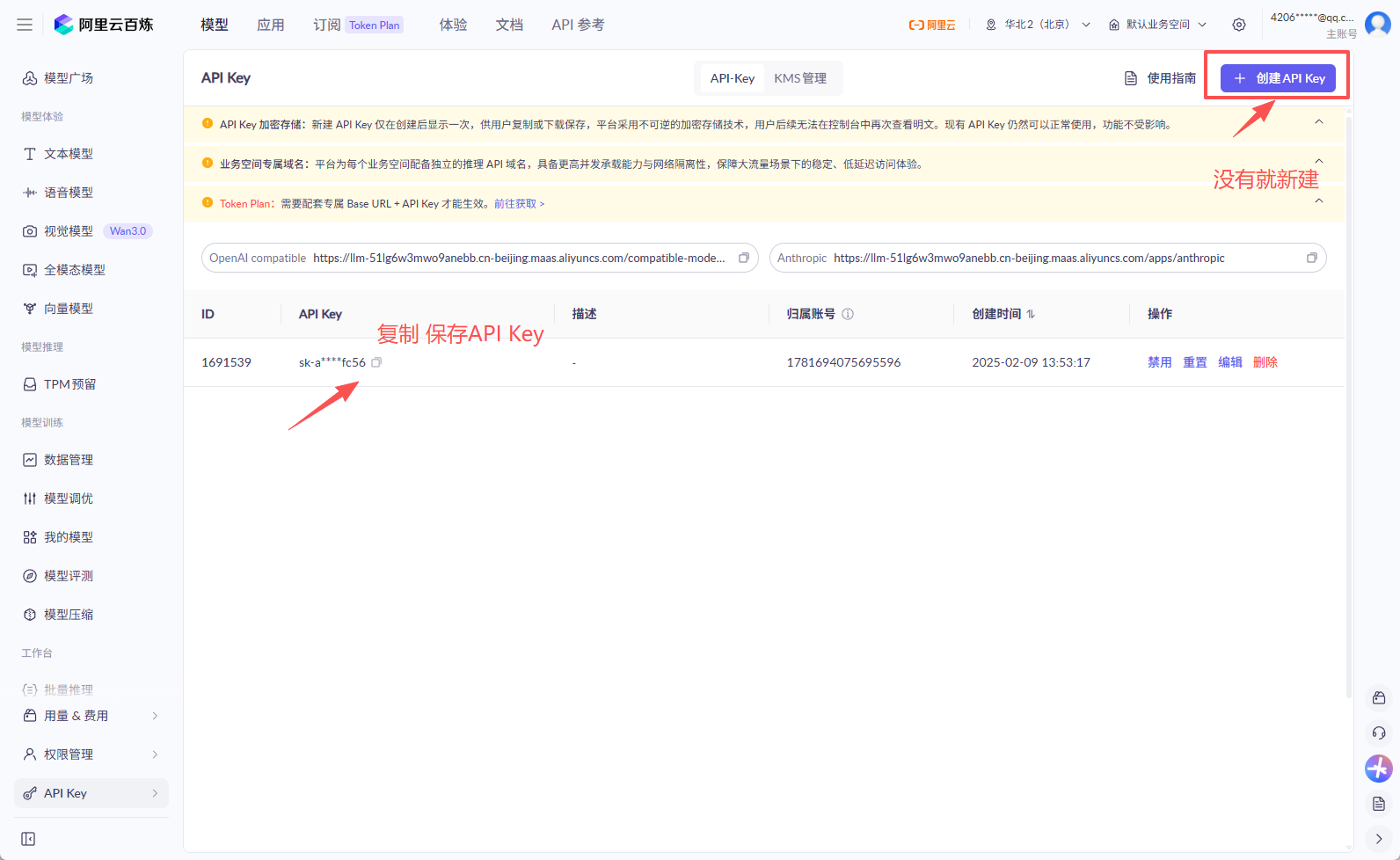
Task: Click 禁用 for key 1691539
Action: click(x=1160, y=362)
